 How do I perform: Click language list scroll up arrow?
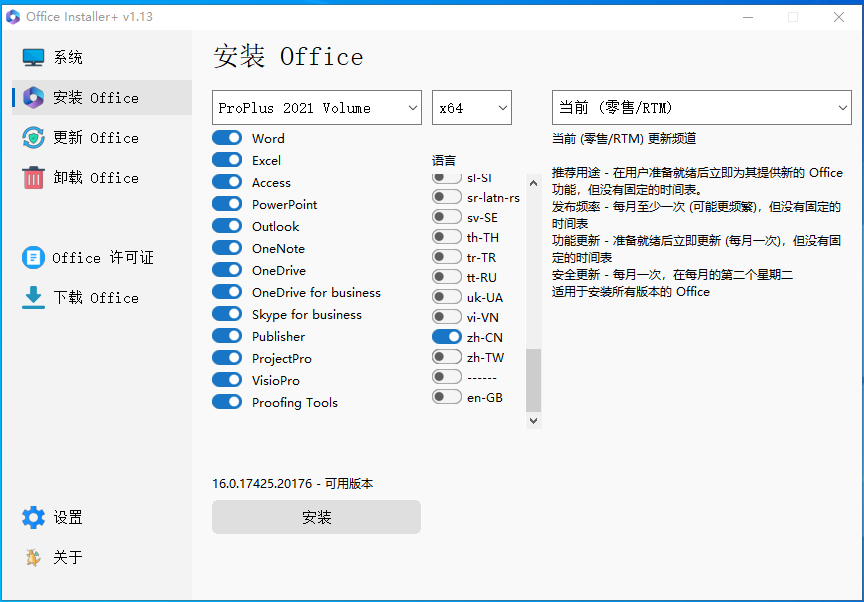click(x=533, y=183)
